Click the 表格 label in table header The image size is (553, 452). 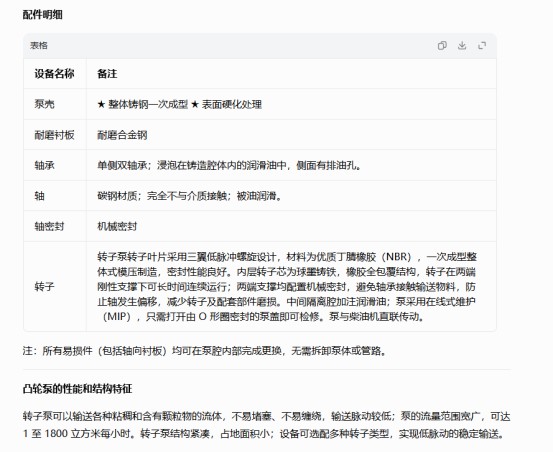coord(39,45)
